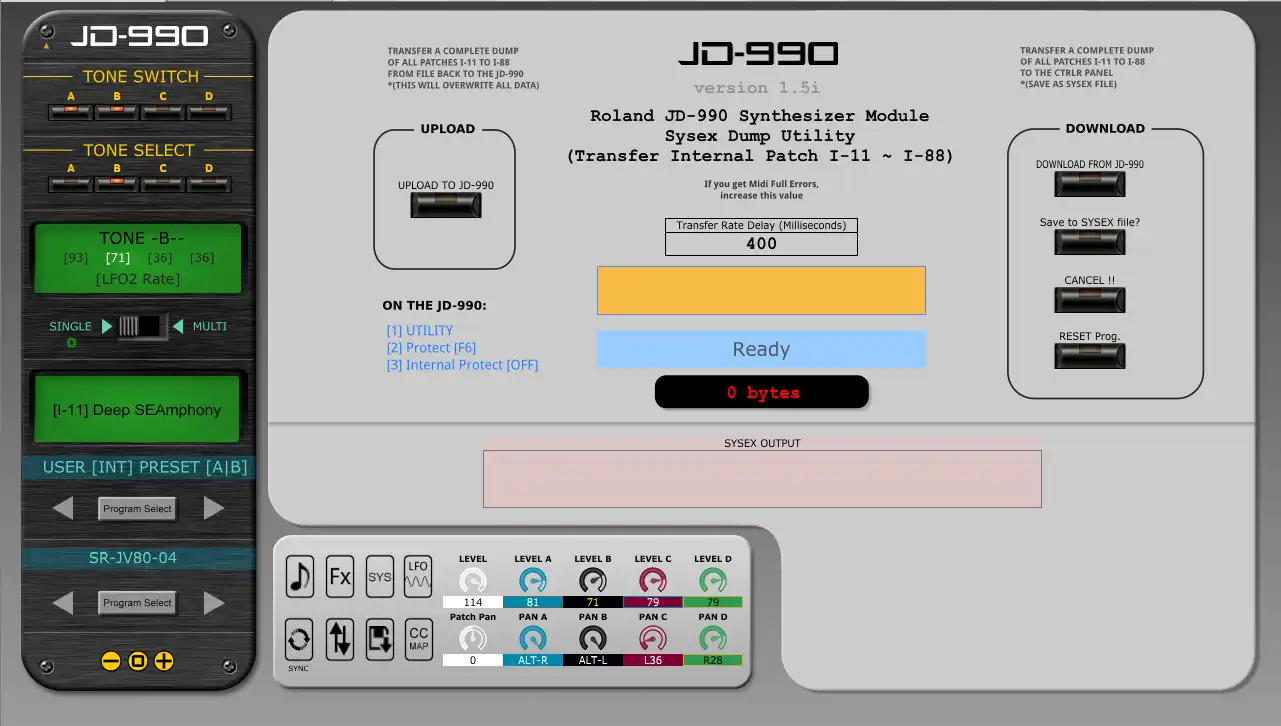Adjust the LEVEL D knob
This screenshot has width=1281, height=726.
pos(713,580)
